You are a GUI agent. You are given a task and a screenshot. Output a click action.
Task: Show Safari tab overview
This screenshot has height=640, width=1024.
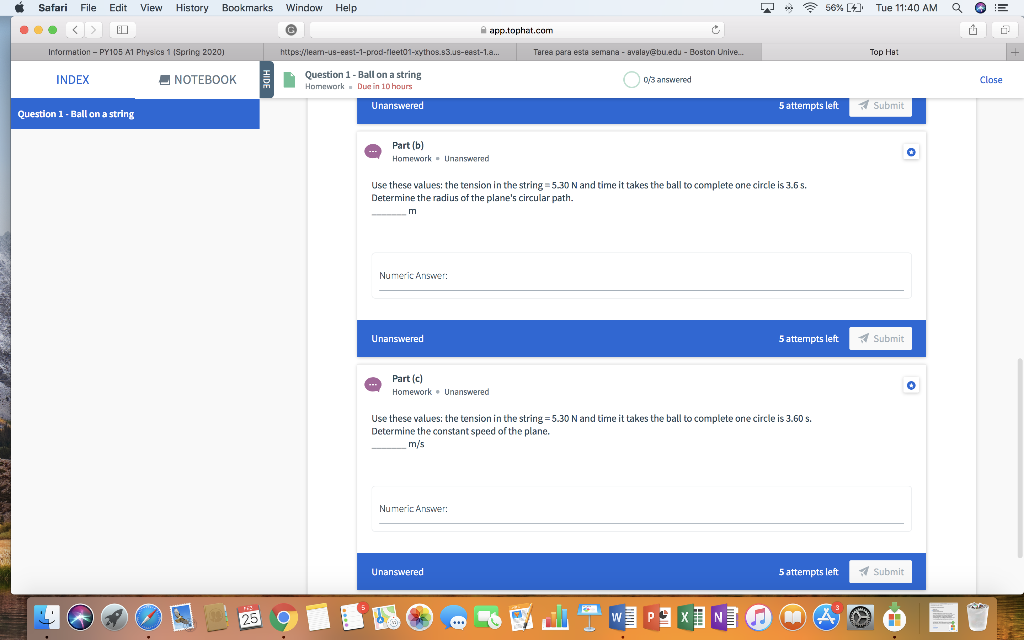(x=1005, y=30)
